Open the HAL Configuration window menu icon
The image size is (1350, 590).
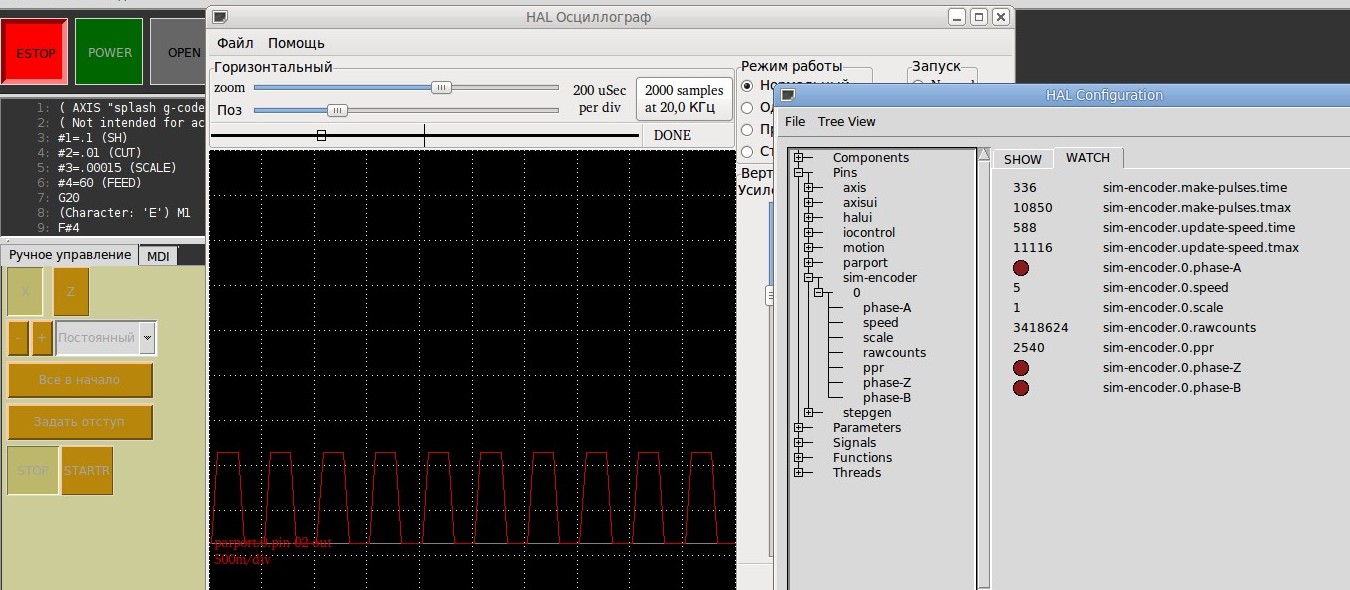click(x=788, y=95)
